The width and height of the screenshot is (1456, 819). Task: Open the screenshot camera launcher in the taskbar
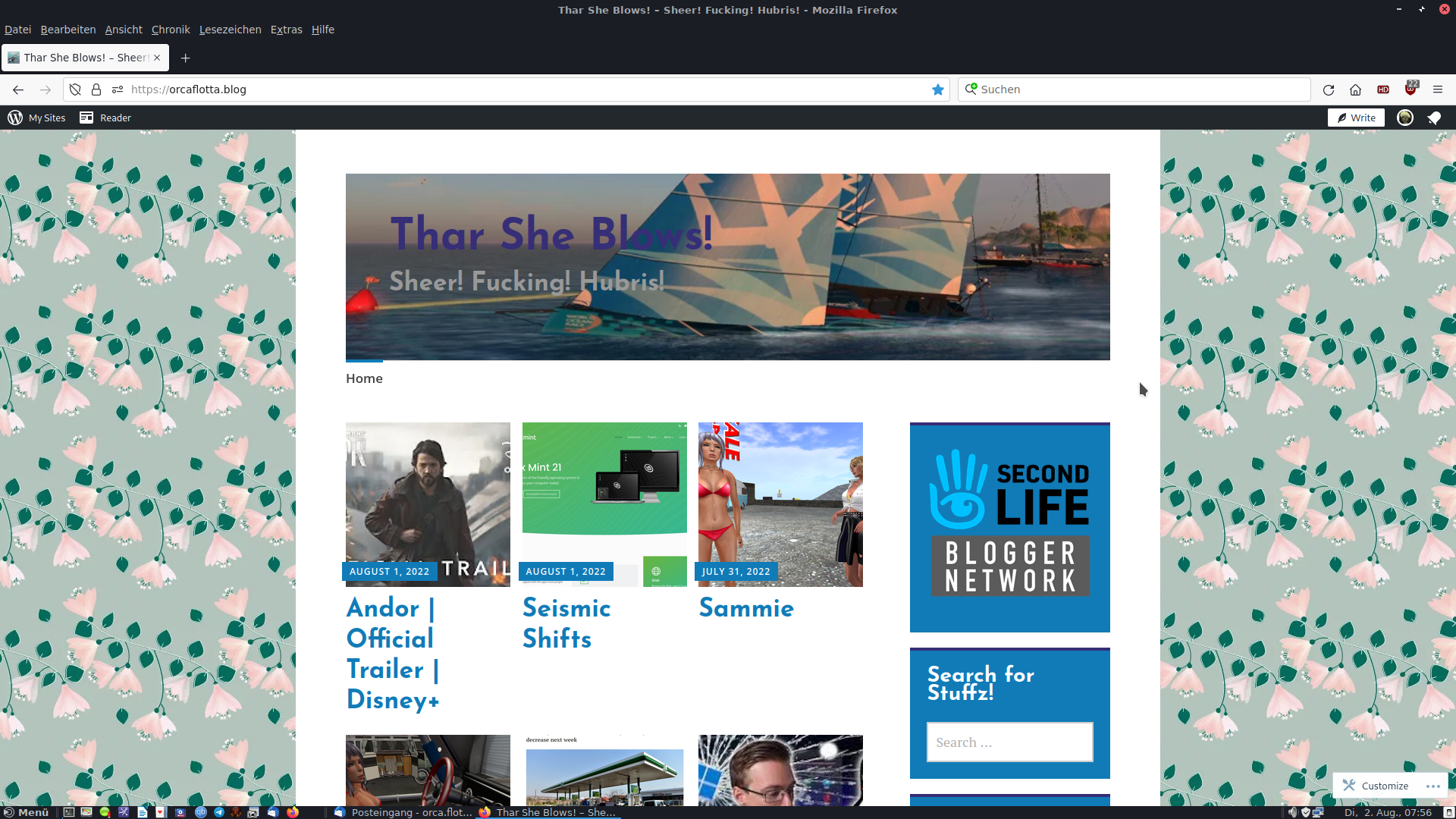(x=253, y=812)
